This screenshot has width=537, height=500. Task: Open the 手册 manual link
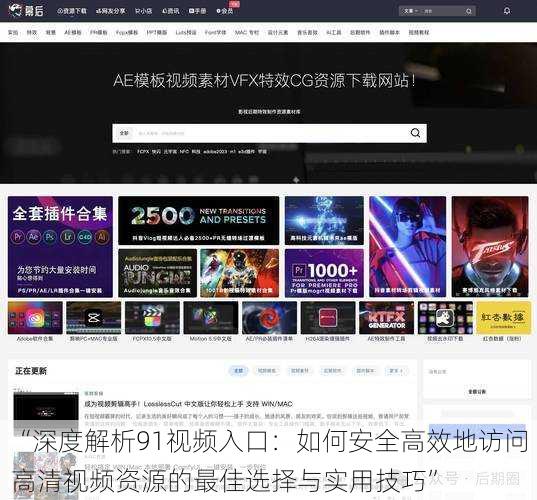[x=198, y=11]
